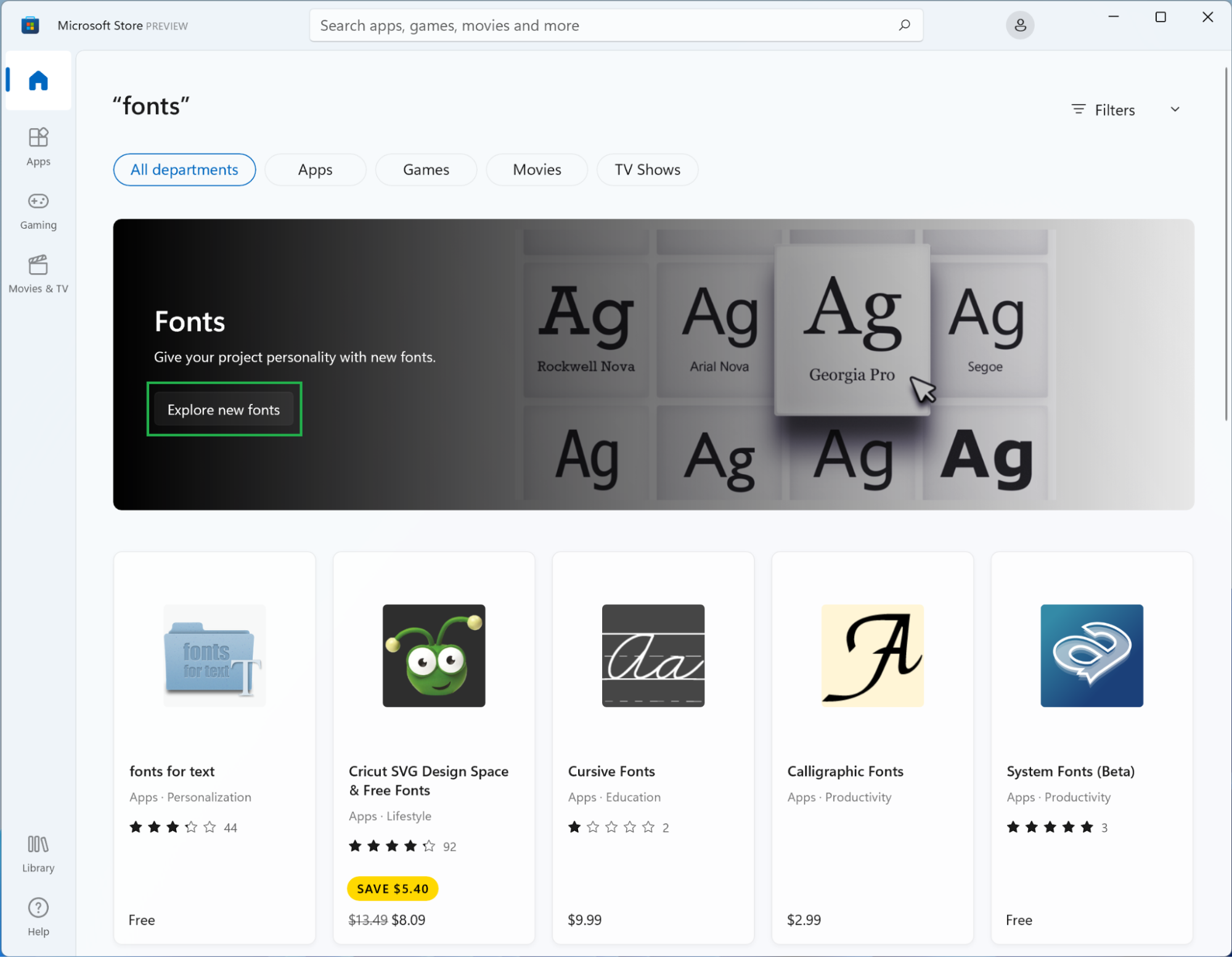Screen dimensions: 1232x957
Task: Open System Fonts Beta app icon
Action: [x=1091, y=655]
